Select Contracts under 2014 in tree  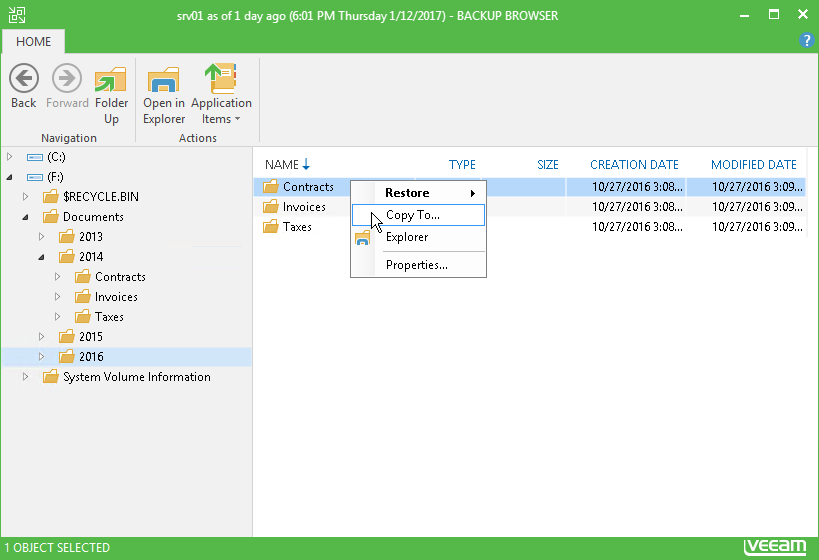point(120,277)
